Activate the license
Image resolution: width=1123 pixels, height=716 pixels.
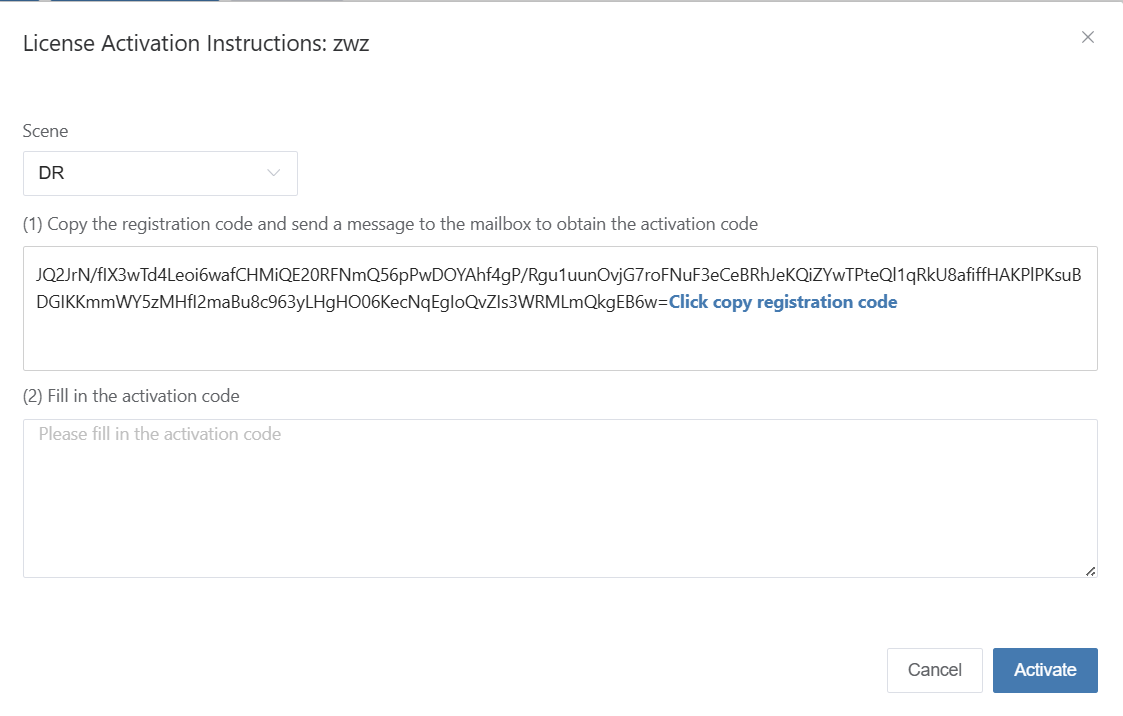coord(1045,670)
